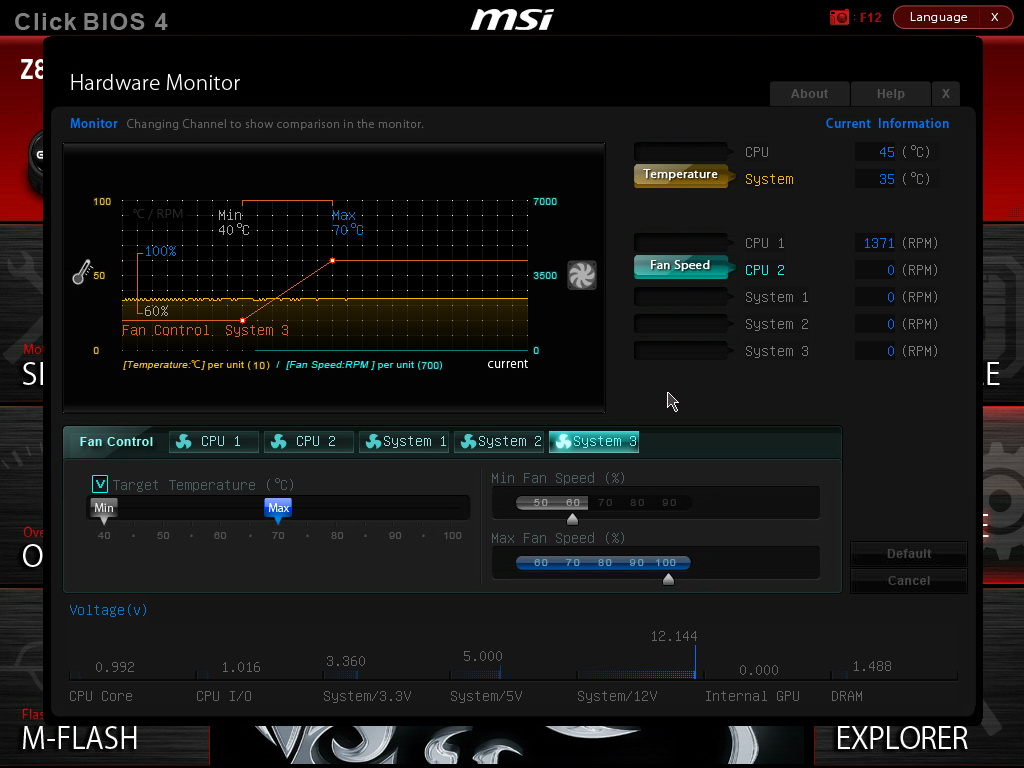Image resolution: width=1024 pixels, height=768 pixels.
Task: Select the CPU 2 fan control tab
Action: tap(308, 441)
